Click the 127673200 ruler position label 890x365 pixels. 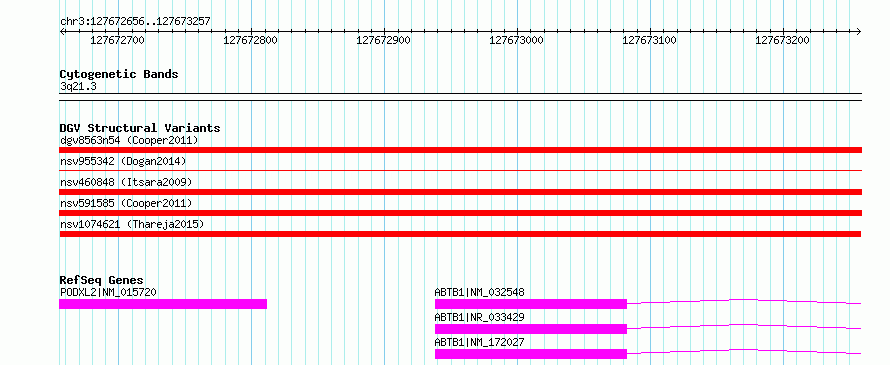tap(783, 40)
